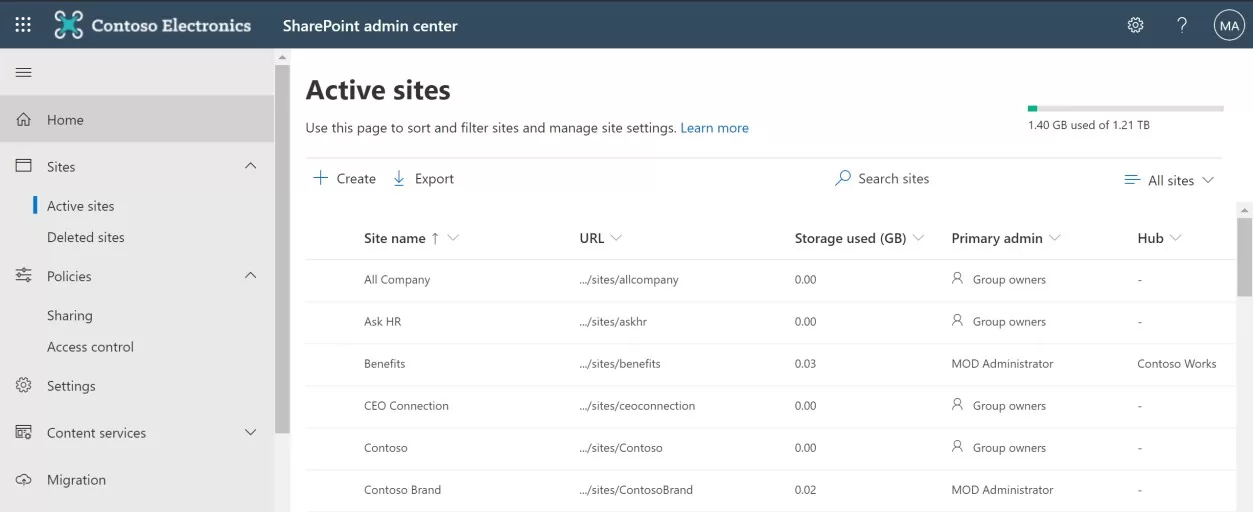Click the .../sites/ceoconnection URL

pos(637,406)
